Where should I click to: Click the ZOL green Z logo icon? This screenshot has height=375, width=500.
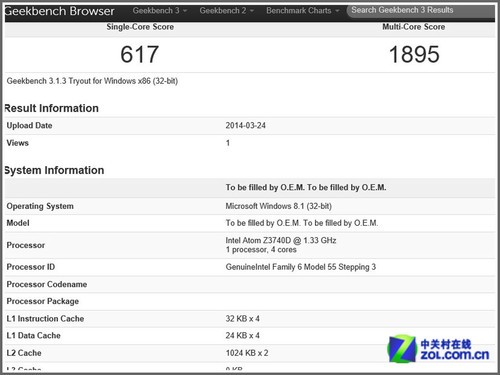(x=403, y=349)
